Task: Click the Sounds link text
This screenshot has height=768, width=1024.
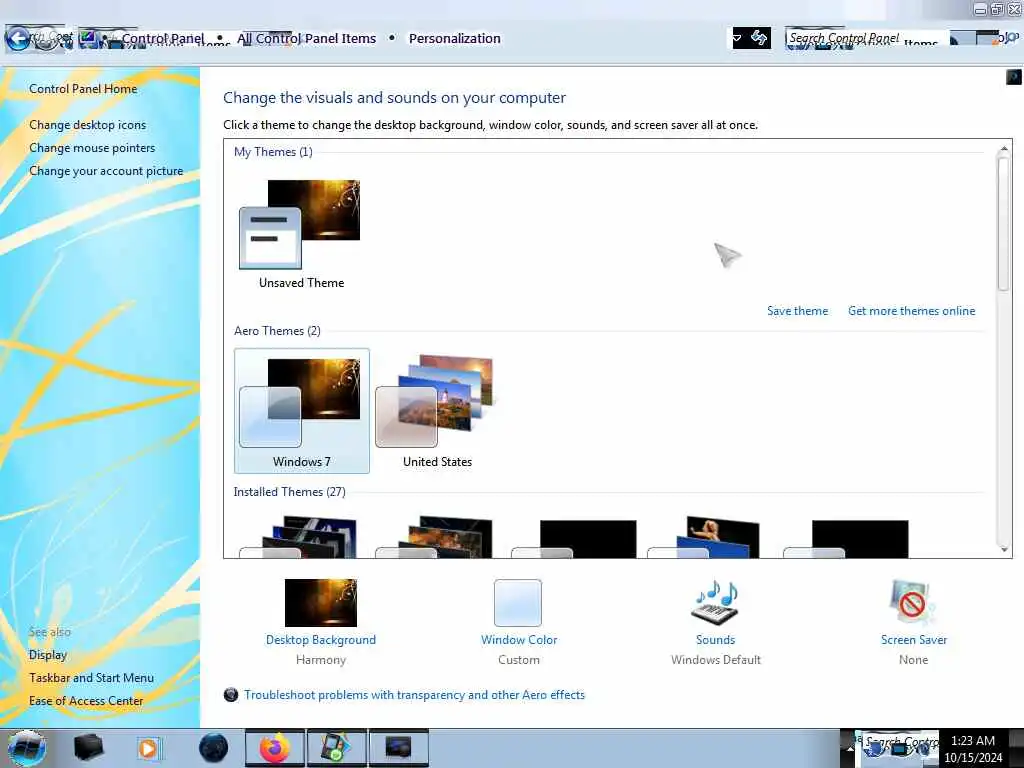Action: point(715,640)
